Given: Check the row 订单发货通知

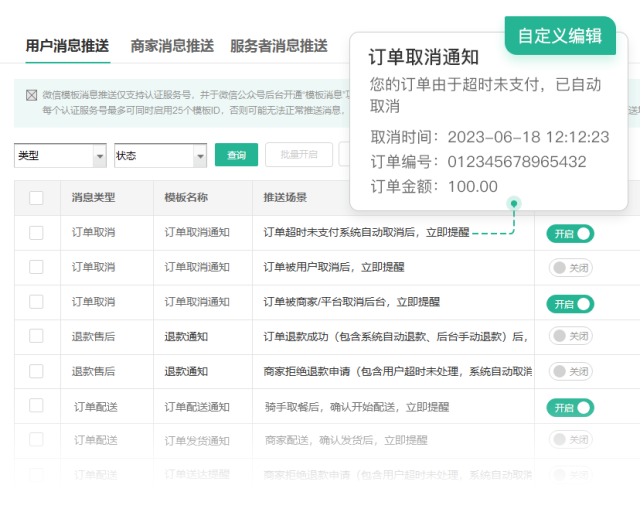Looking at the screenshot, I should pos(36,439).
